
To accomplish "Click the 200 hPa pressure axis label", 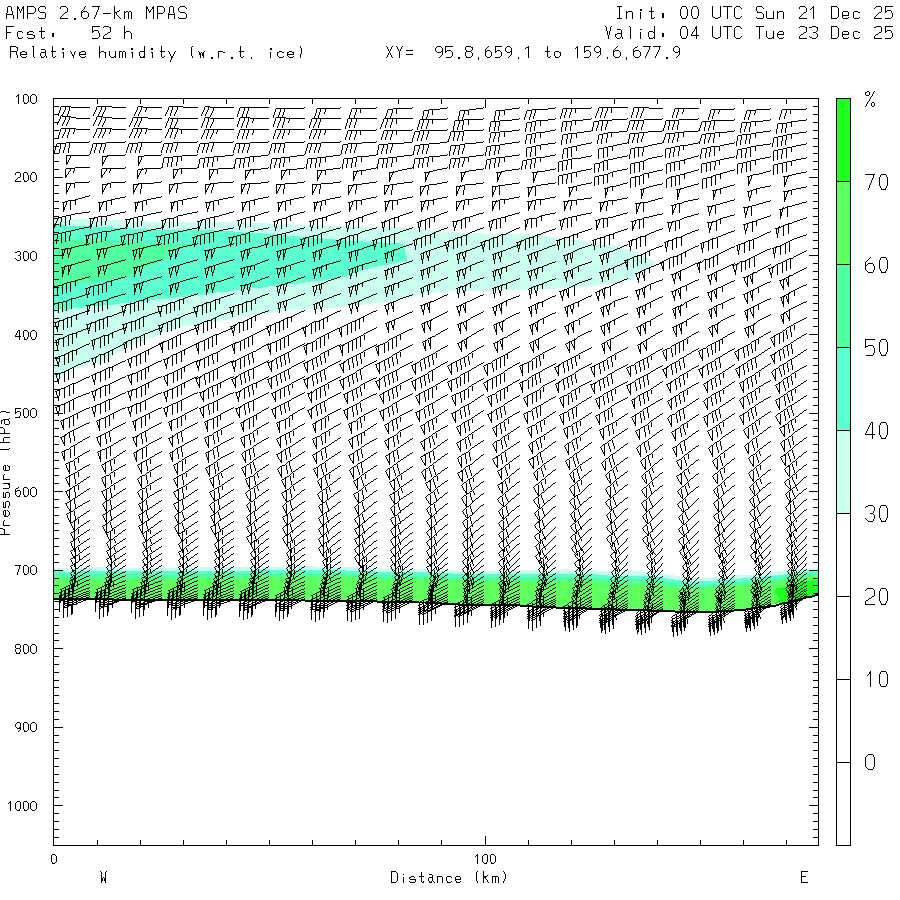I will (26, 177).
